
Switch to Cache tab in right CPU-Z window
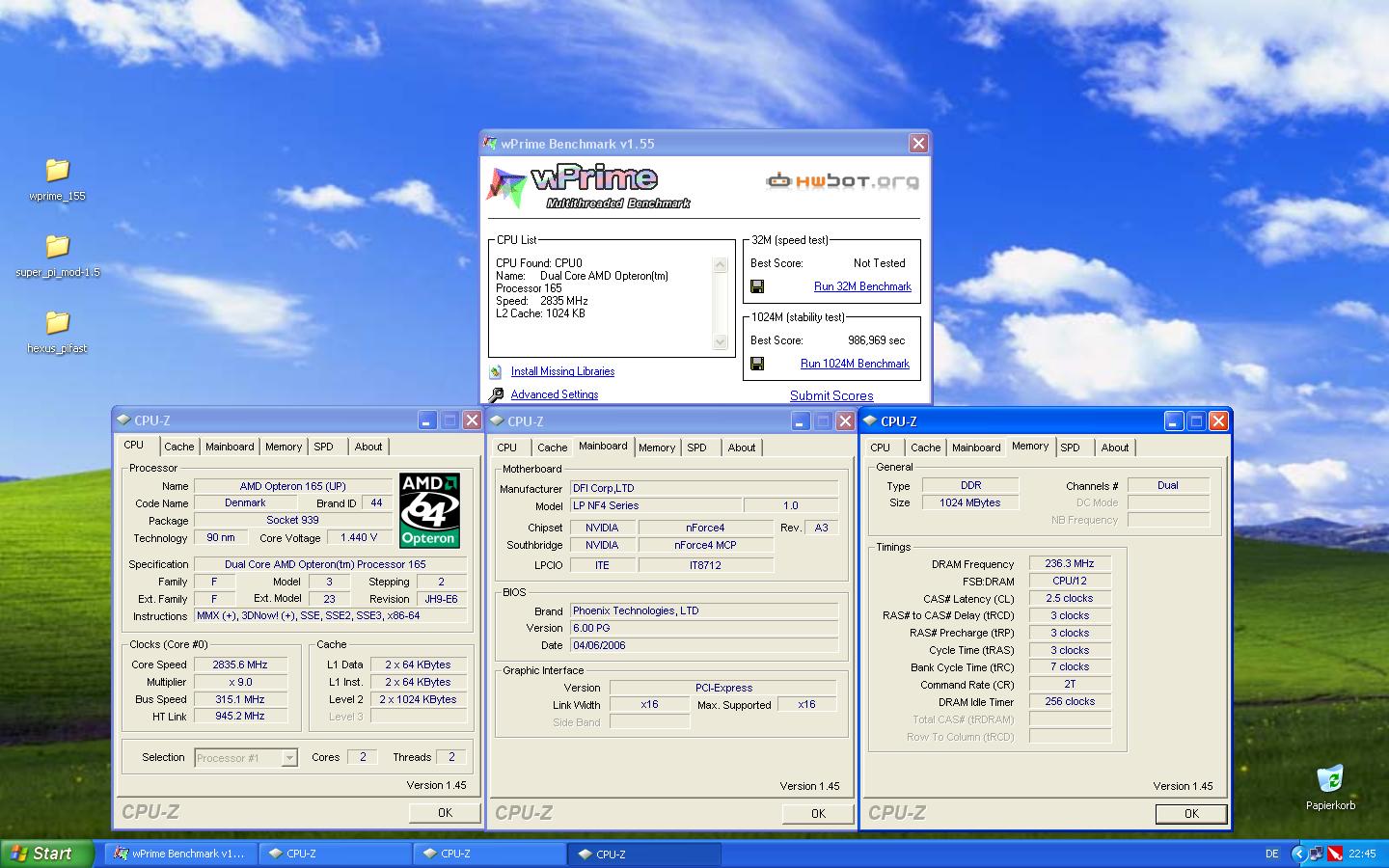tap(925, 448)
